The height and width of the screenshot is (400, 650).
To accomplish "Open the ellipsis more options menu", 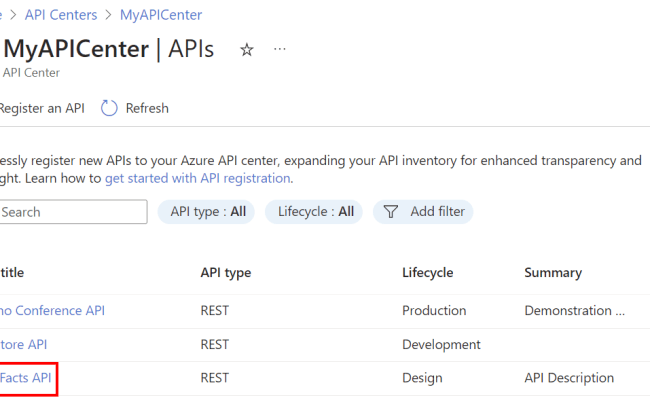I will click(280, 49).
